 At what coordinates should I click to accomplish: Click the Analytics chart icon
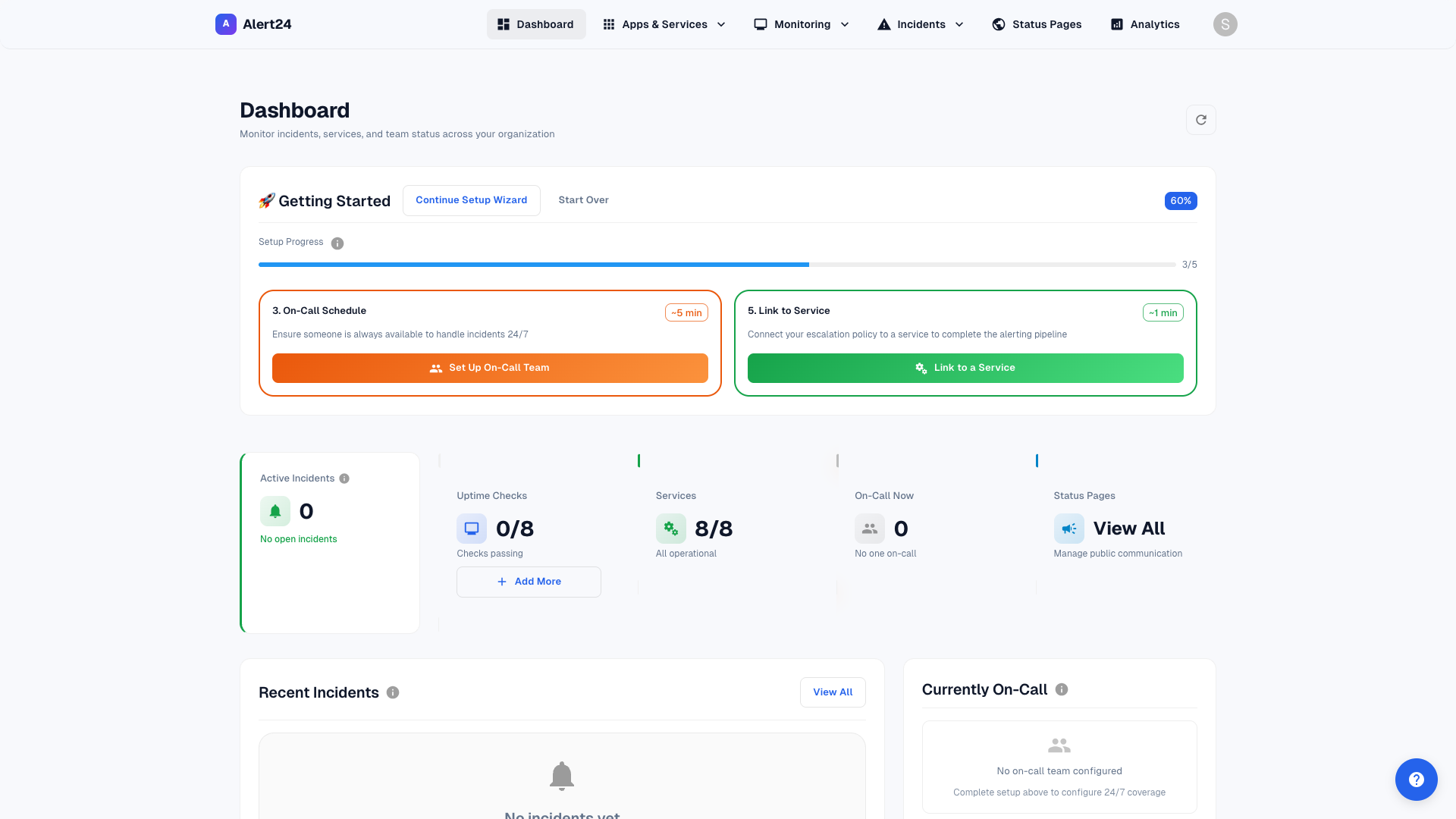point(1116,24)
